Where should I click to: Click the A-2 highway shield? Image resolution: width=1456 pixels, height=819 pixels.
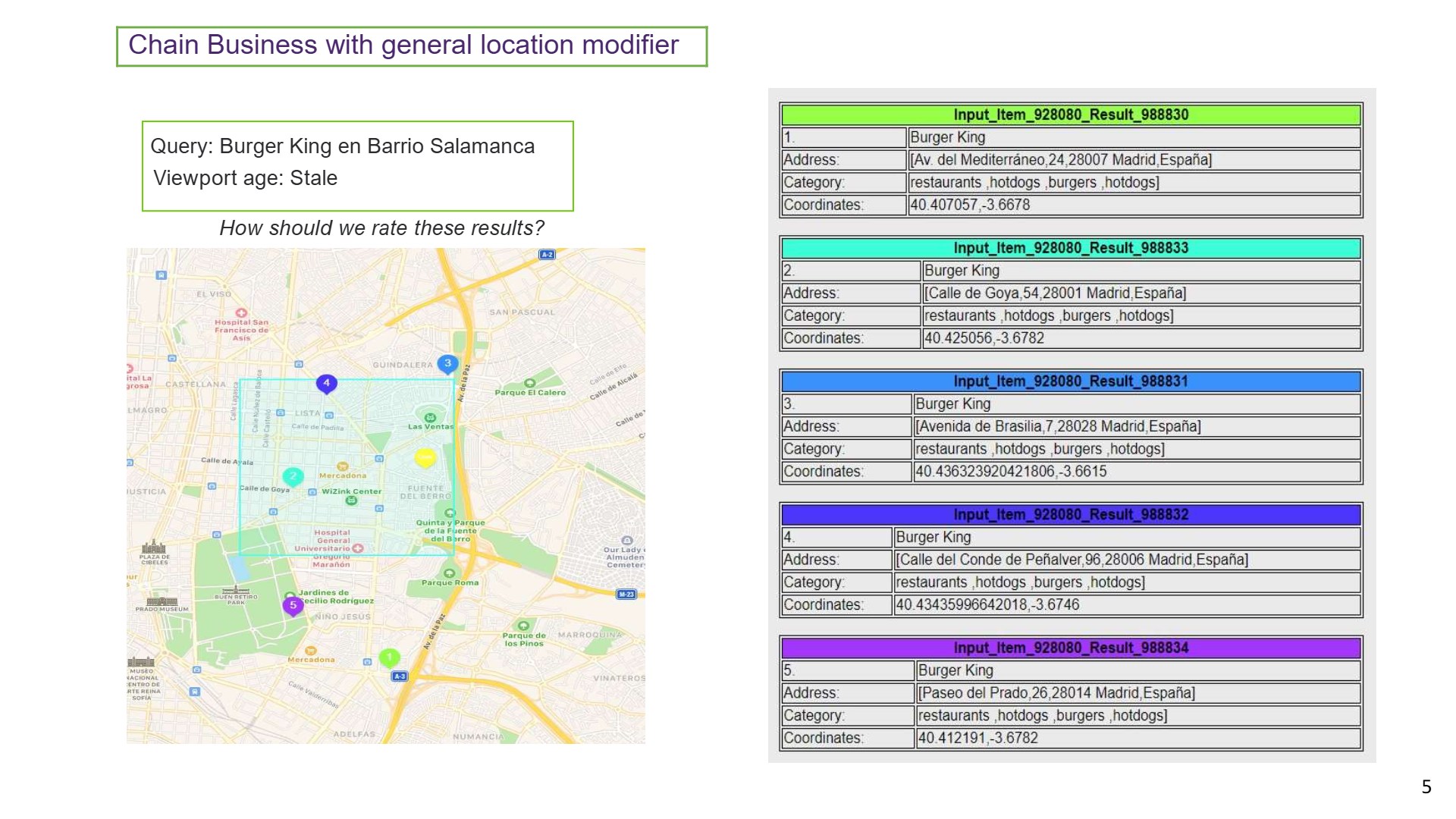point(547,255)
